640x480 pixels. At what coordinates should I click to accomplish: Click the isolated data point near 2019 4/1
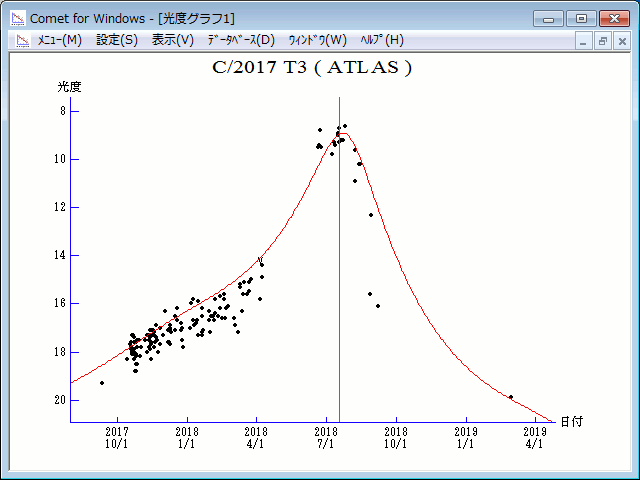point(511,397)
